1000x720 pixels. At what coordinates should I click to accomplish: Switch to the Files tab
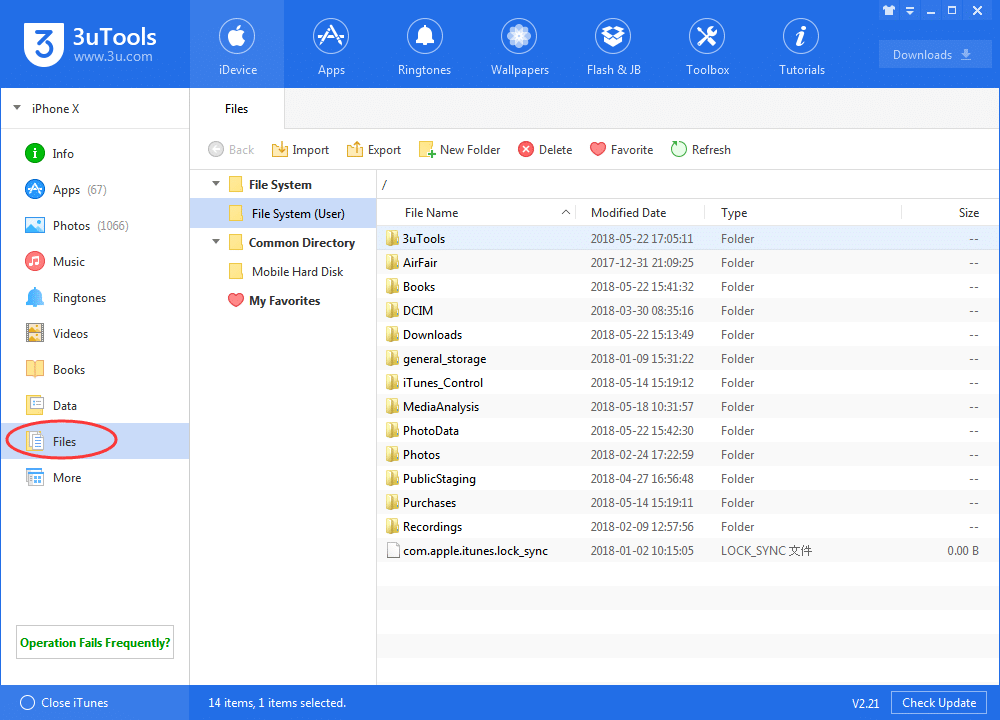pos(237,108)
